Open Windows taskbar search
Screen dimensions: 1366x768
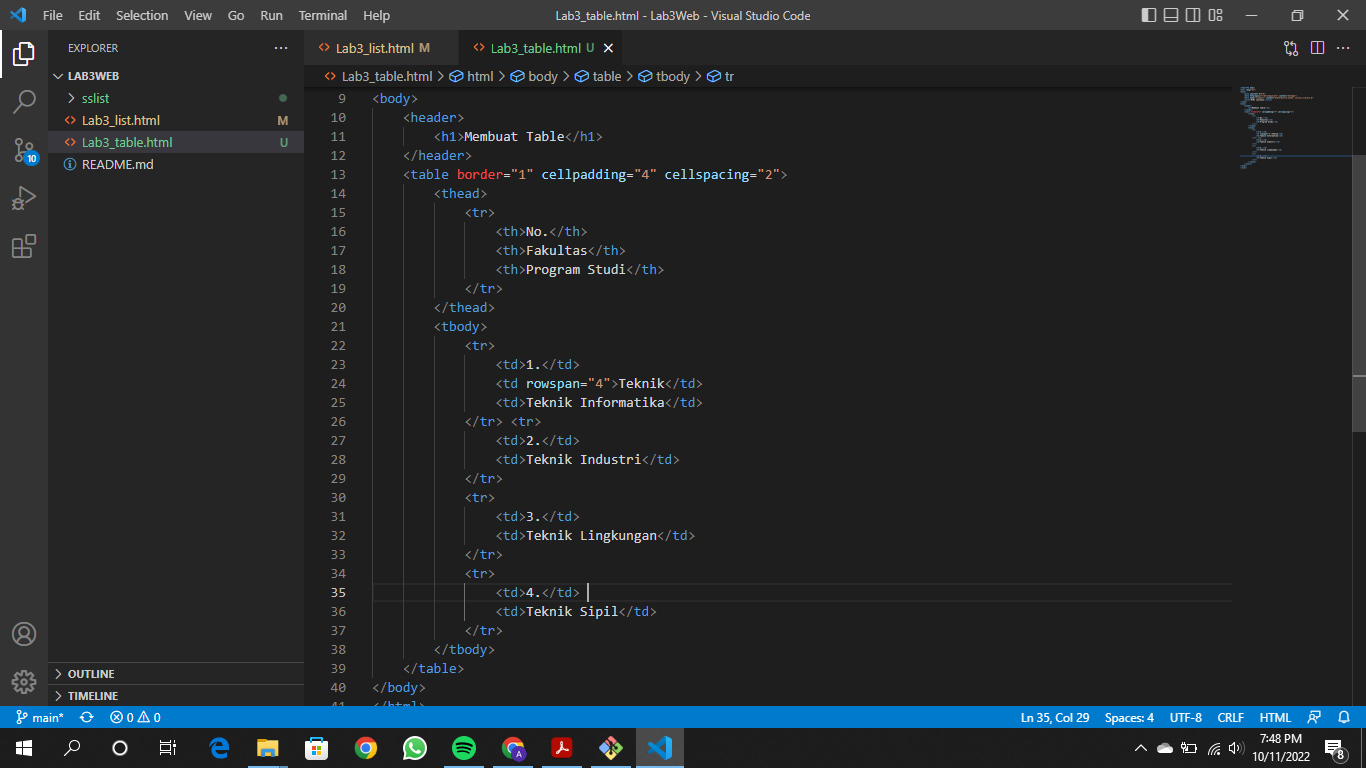[72, 747]
